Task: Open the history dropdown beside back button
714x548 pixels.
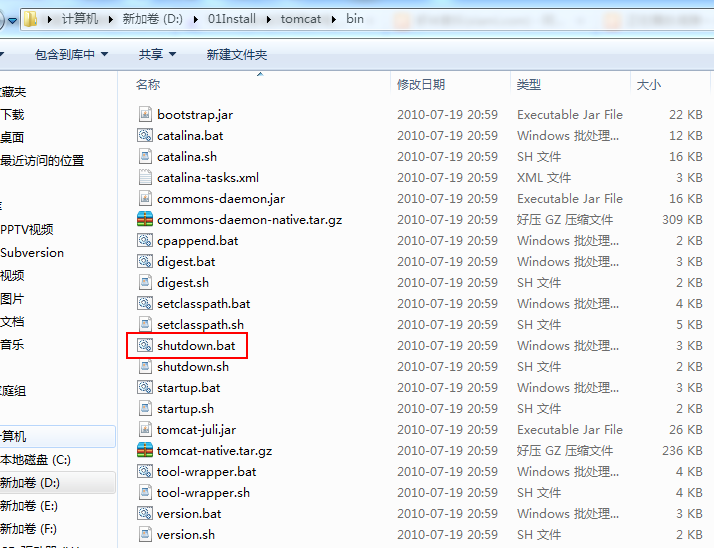Action: (x=13, y=20)
